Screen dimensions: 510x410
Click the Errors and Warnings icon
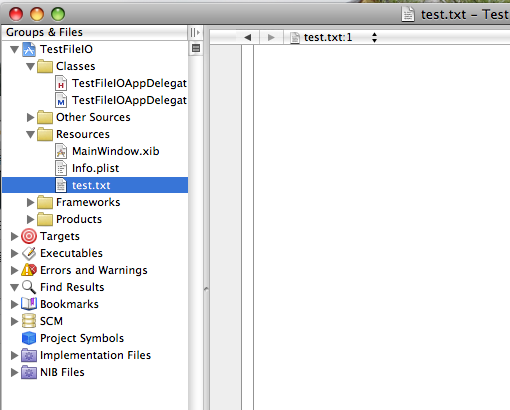tap(29, 270)
